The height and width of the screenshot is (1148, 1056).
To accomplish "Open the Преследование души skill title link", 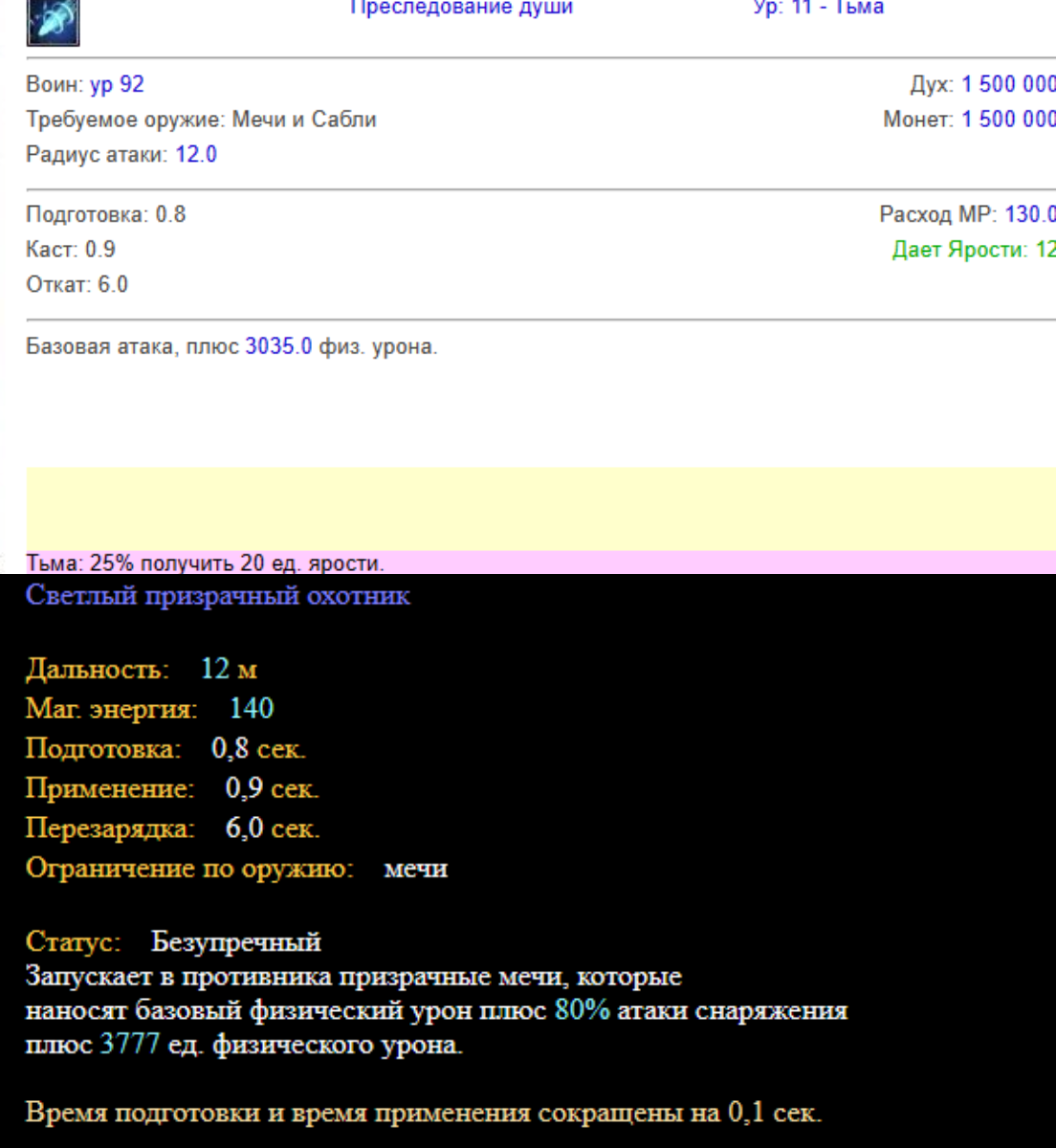I will 461,8.
